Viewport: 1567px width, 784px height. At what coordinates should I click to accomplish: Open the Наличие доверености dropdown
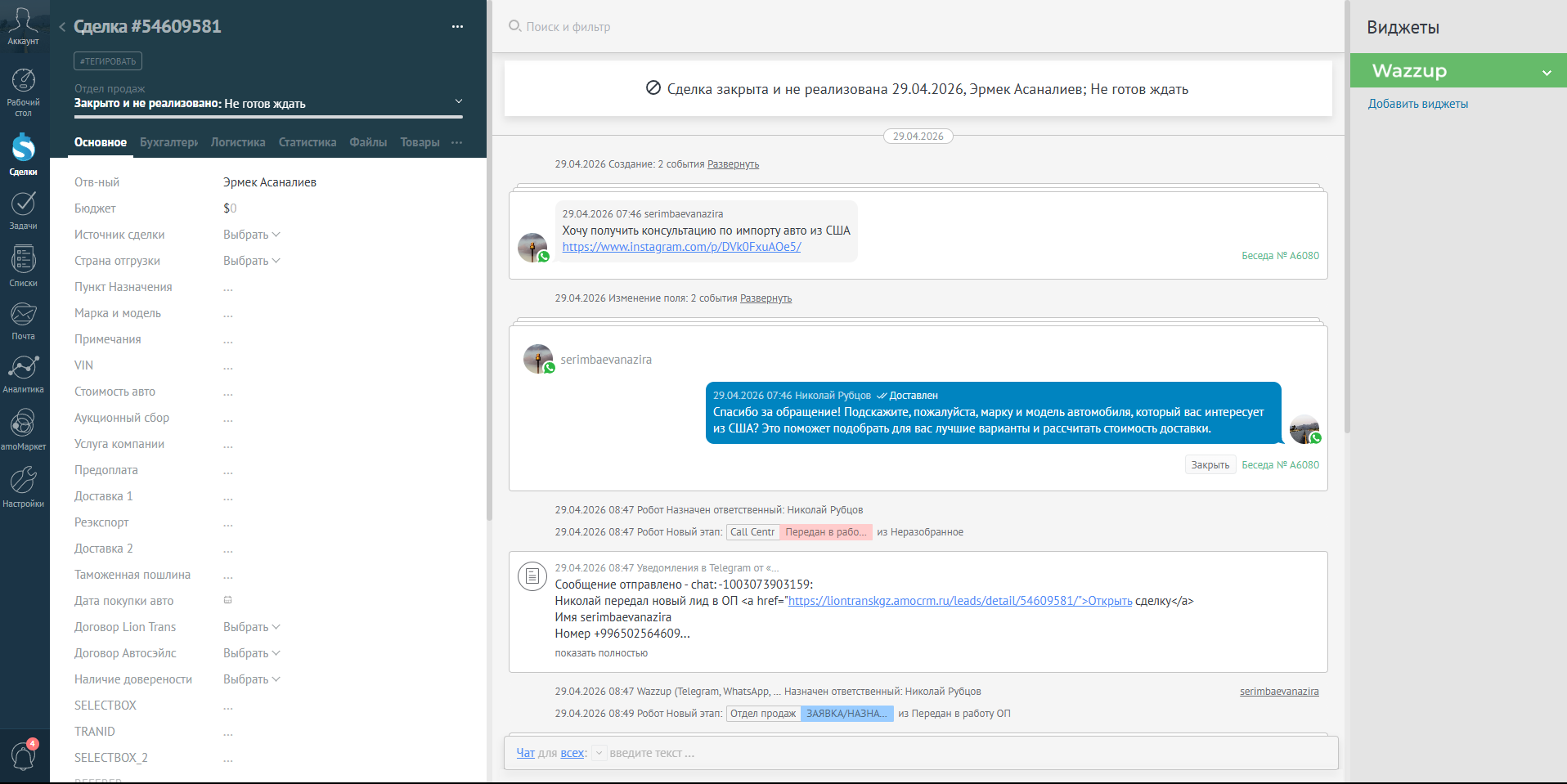251,679
